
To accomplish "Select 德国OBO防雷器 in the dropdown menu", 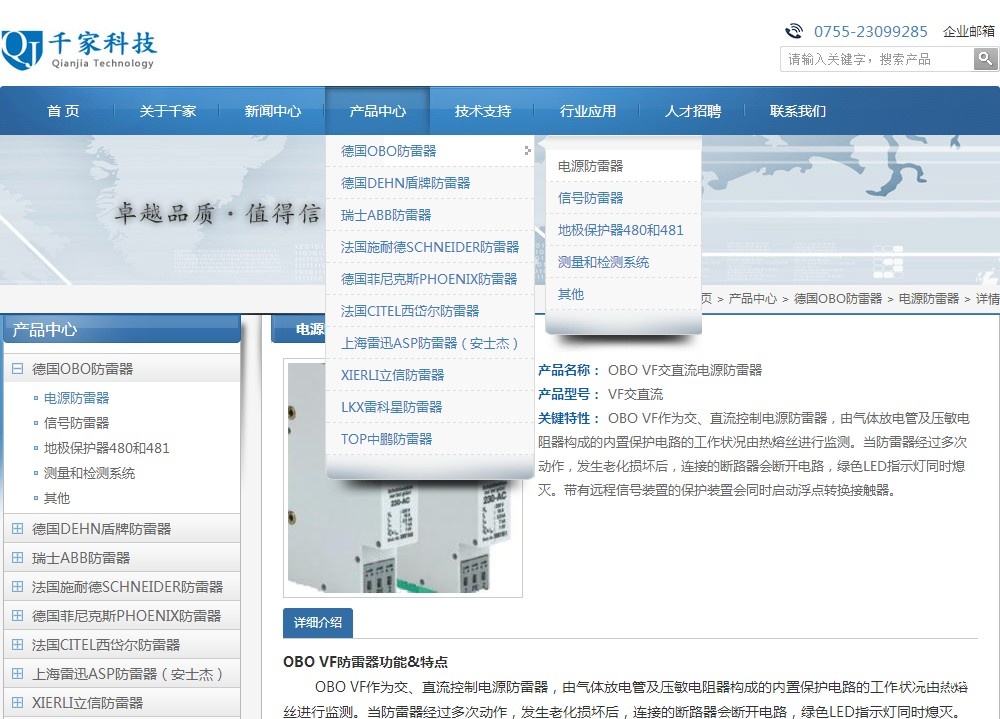I will pos(389,151).
